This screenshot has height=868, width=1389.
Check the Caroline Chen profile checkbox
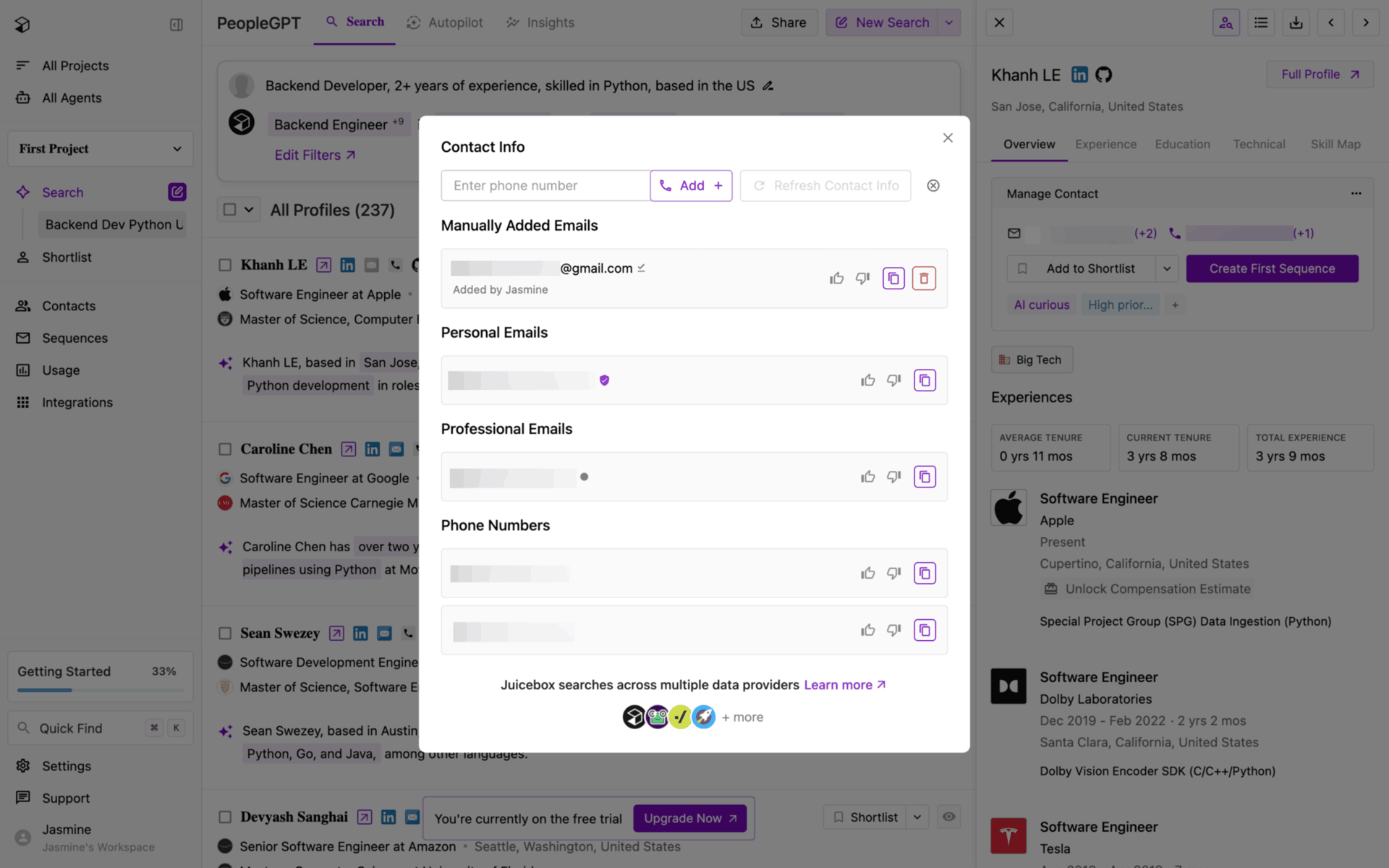[x=225, y=449]
